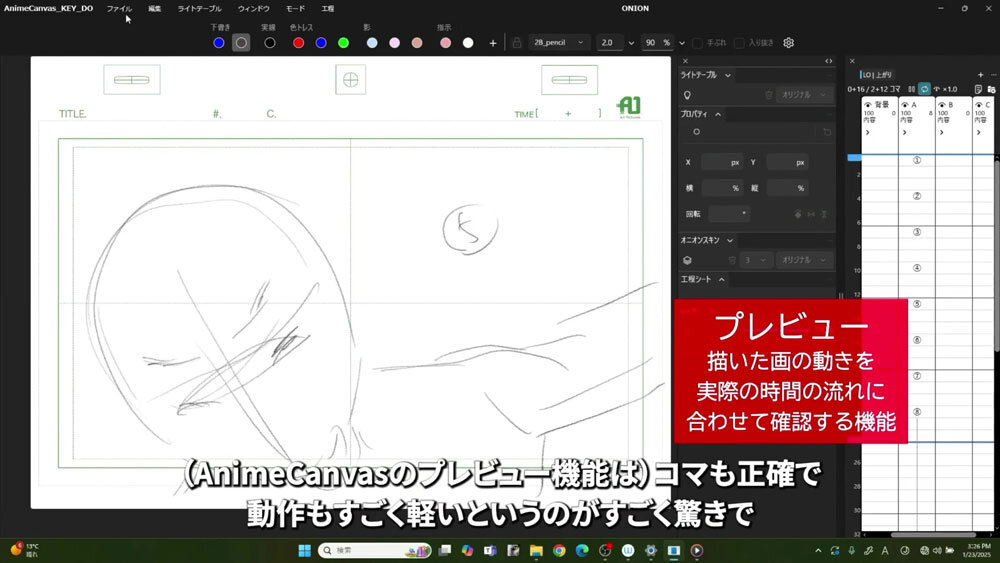1000x563 pixels.
Task: Pick the red 色トレス color swatch
Action: [298, 43]
